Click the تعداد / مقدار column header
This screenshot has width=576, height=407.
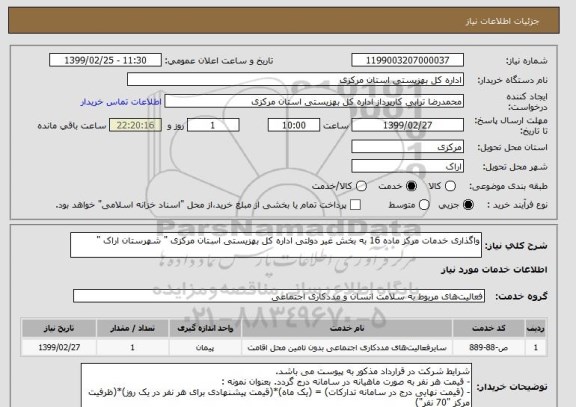pos(133,328)
